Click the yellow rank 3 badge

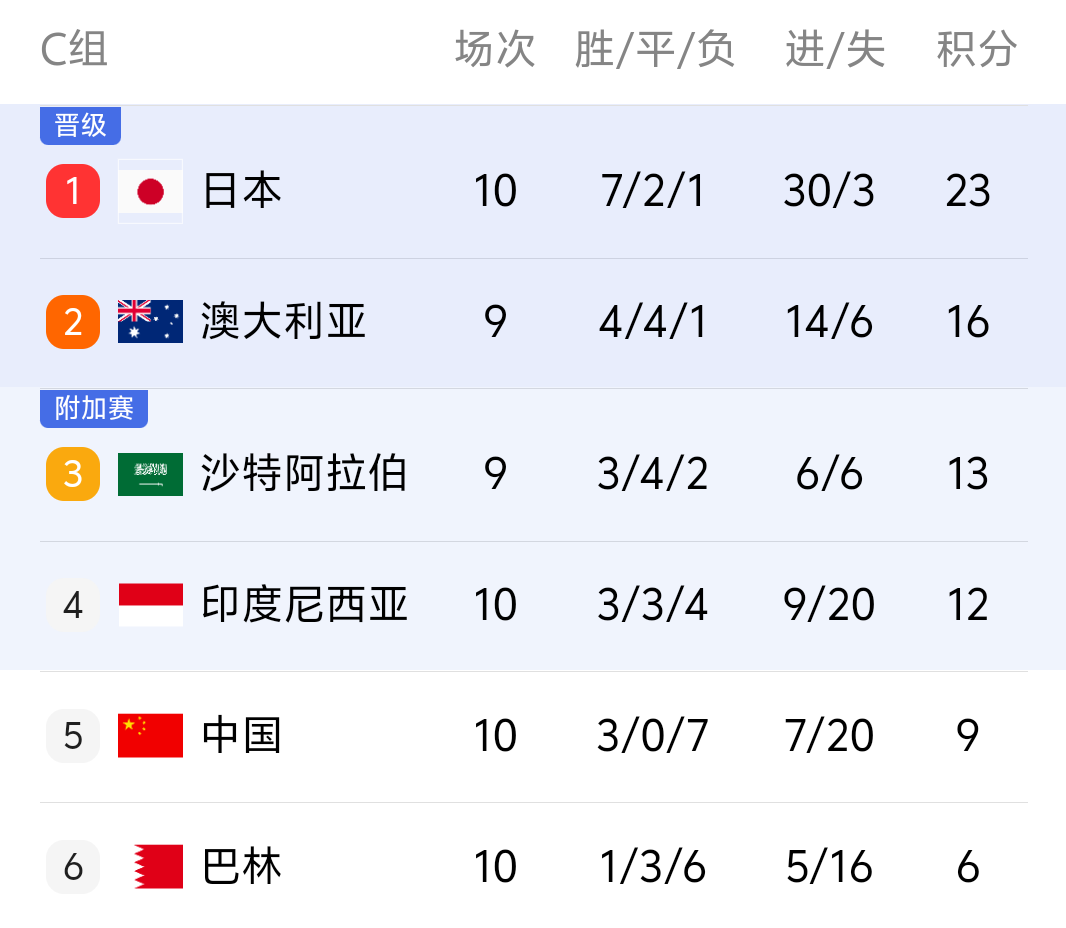click(x=73, y=474)
